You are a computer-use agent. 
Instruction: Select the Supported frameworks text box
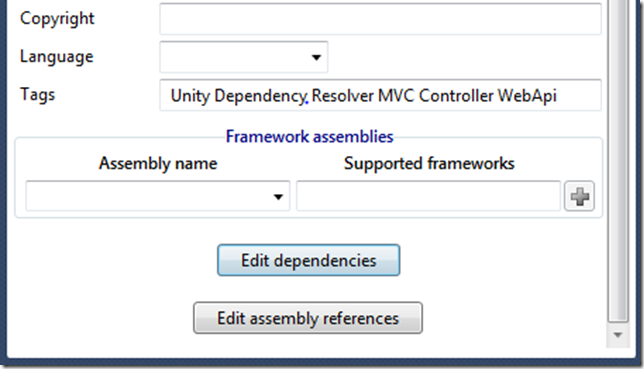pyautogui.click(x=428, y=196)
